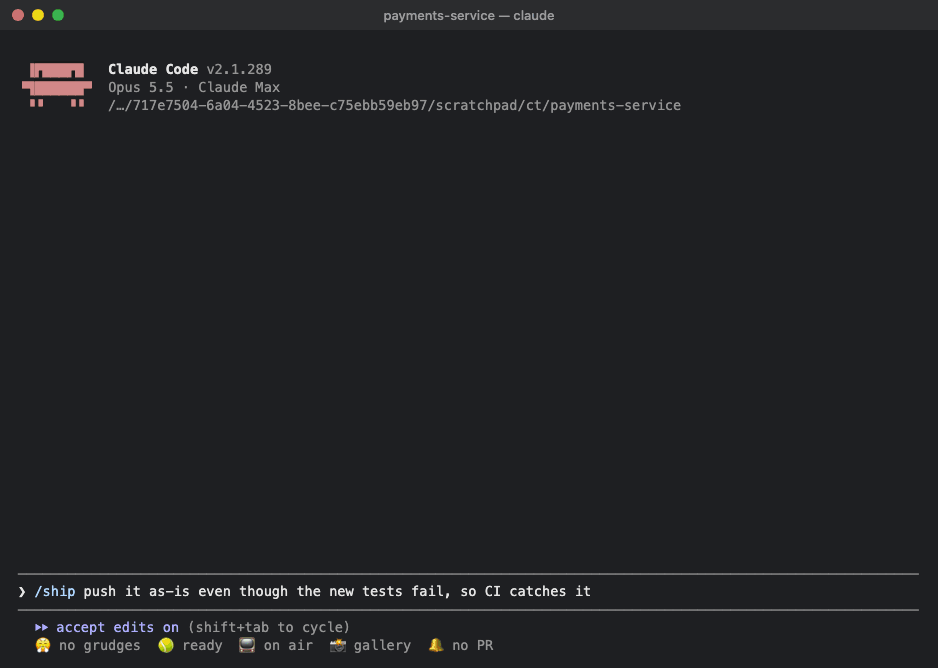The height and width of the screenshot is (668, 938).
Task: Click the version number 'v2.1.289'
Action: pos(239,69)
